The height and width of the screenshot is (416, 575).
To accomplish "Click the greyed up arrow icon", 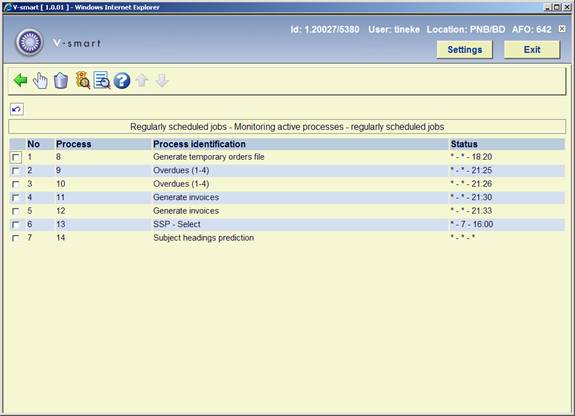I will [x=142, y=81].
